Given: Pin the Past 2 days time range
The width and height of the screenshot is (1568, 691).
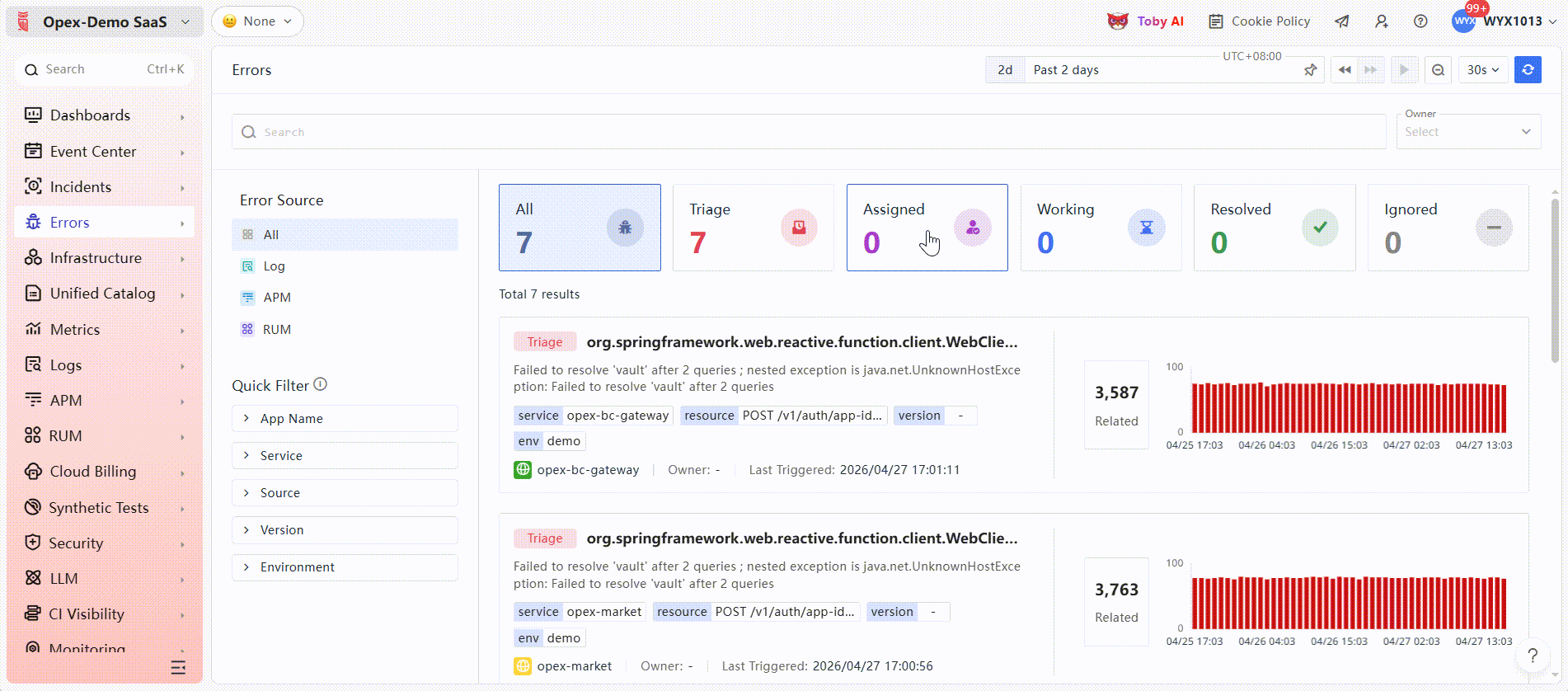Looking at the screenshot, I should coord(1310,70).
